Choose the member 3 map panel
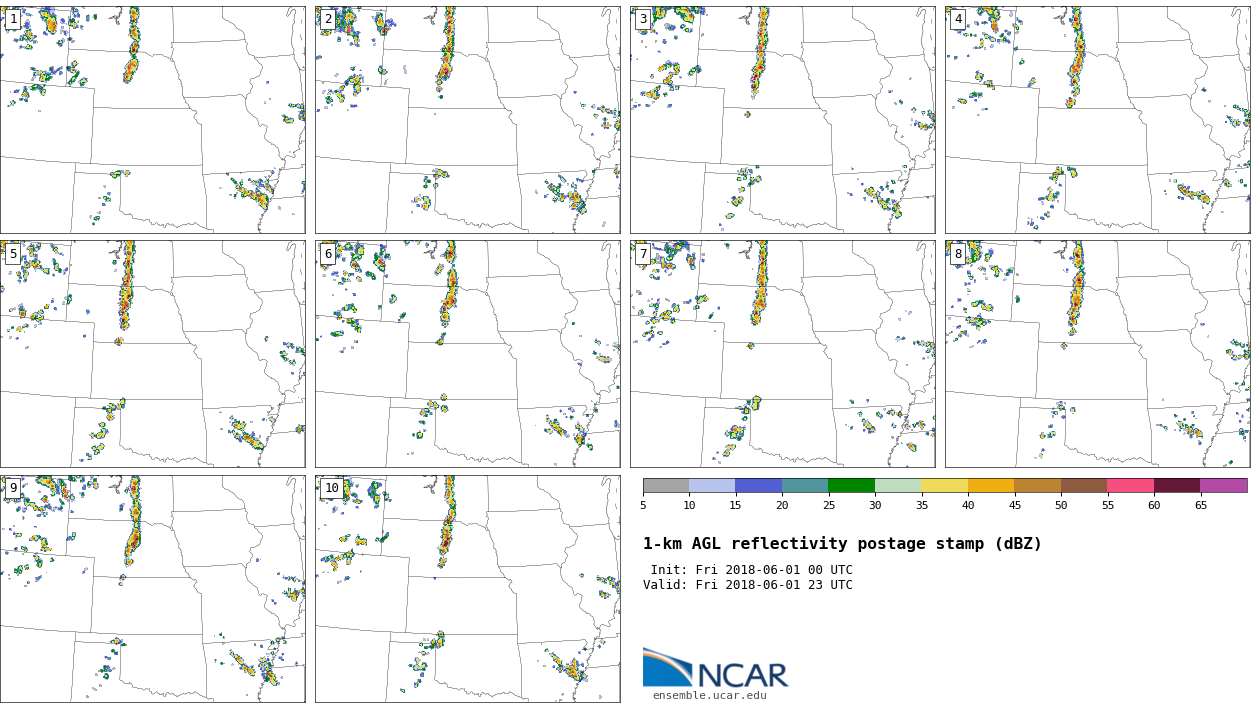Screen dimensions: 1260x703 (x=782, y=120)
